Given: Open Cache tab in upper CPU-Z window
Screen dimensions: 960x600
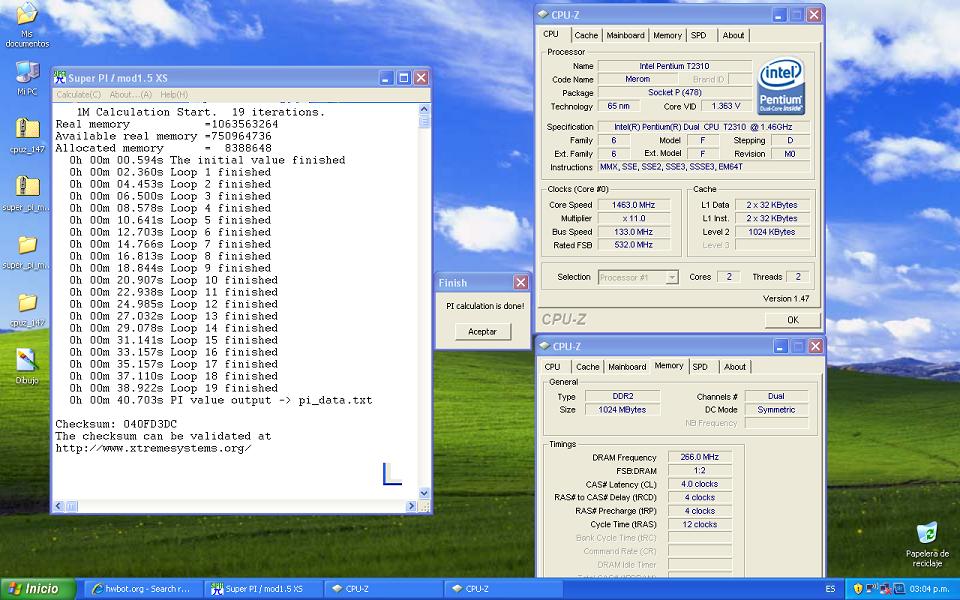Looking at the screenshot, I should pyautogui.click(x=586, y=36).
